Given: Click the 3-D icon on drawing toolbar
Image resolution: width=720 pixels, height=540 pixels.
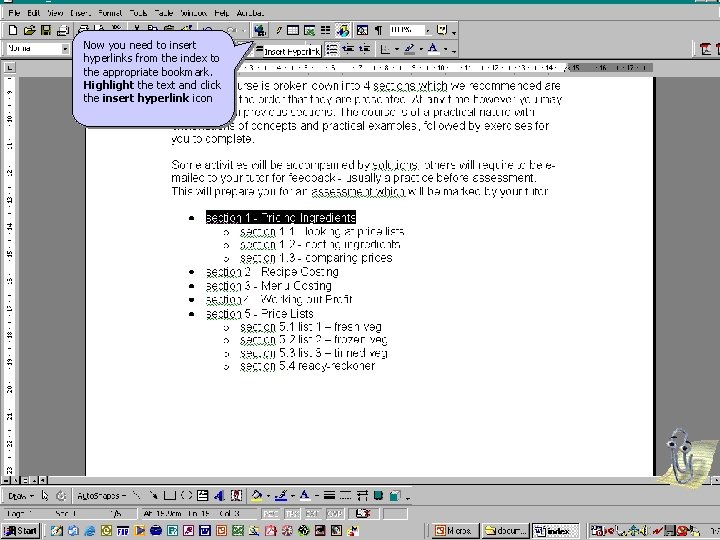Looking at the screenshot, I should (x=395, y=495).
